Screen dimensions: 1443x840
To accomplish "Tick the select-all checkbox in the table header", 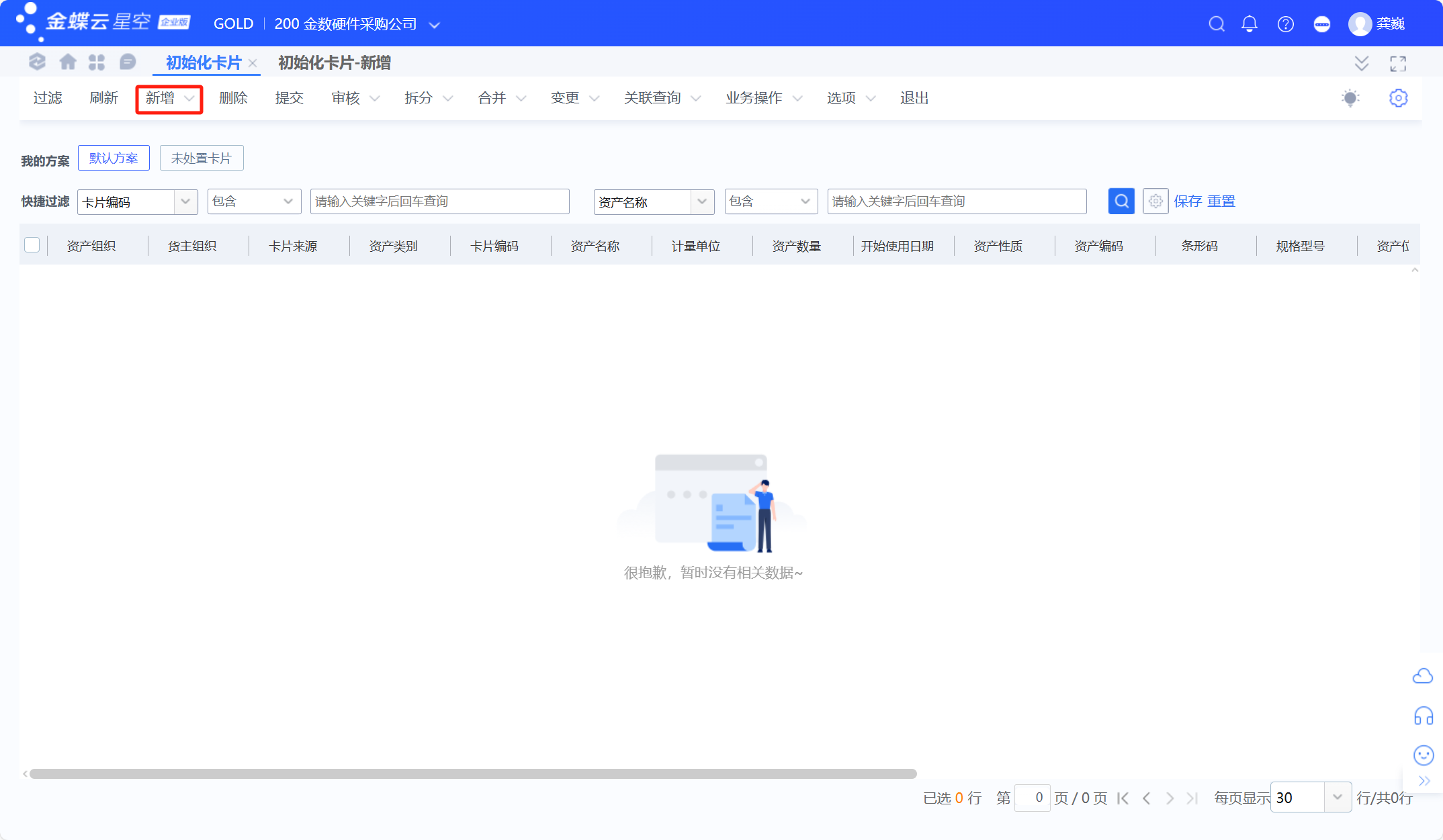I will 32,245.
